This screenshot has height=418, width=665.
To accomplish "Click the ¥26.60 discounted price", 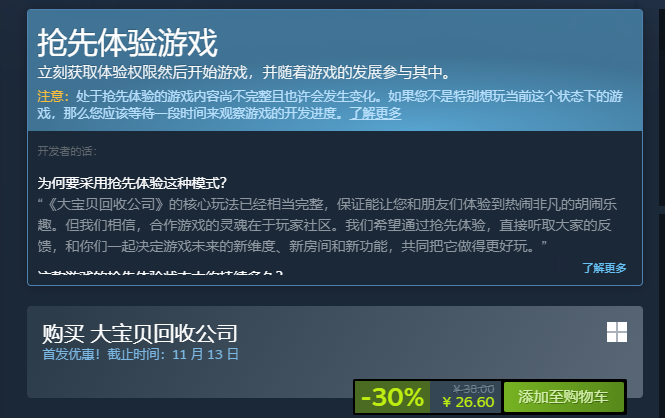I will 468,402.
